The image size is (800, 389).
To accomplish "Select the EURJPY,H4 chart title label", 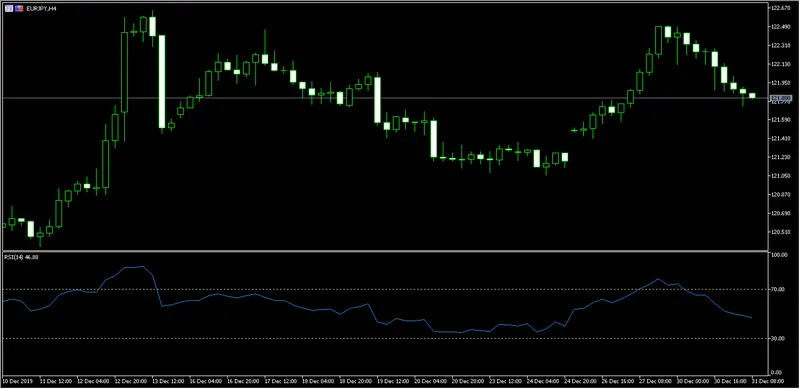I will point(41,9).
